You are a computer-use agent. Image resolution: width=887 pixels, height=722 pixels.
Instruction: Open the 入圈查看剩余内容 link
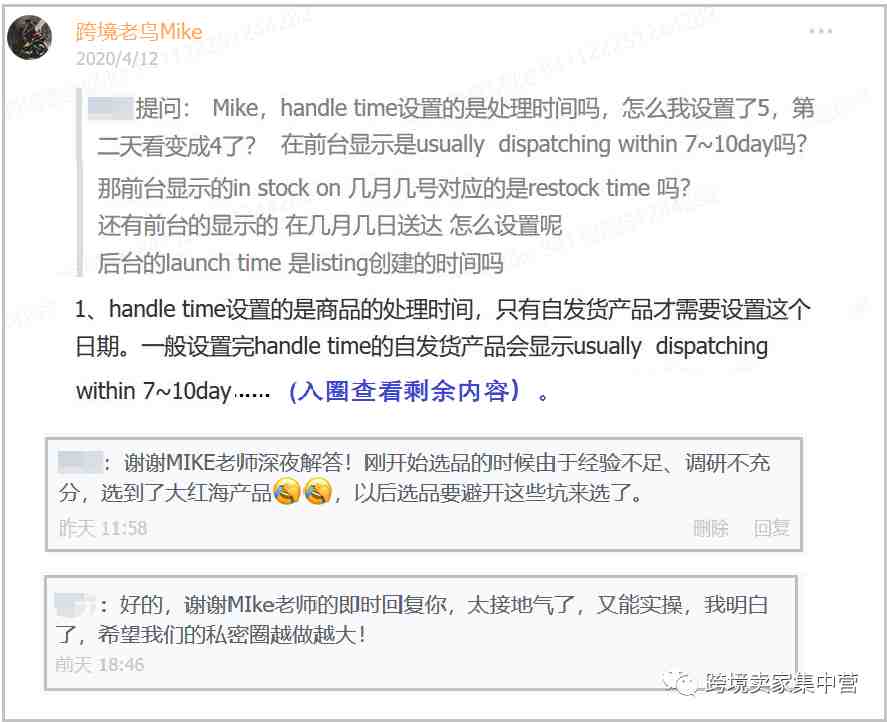[404, 390]
